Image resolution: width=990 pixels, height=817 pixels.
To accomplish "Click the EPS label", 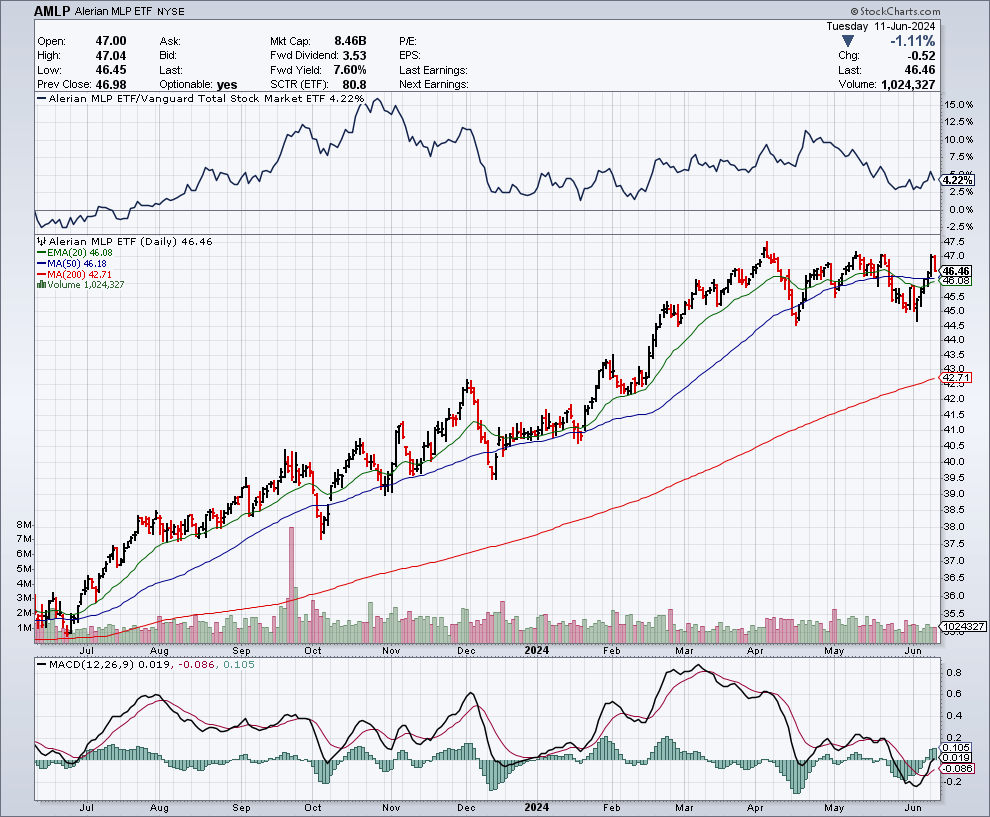I will 410,56.
